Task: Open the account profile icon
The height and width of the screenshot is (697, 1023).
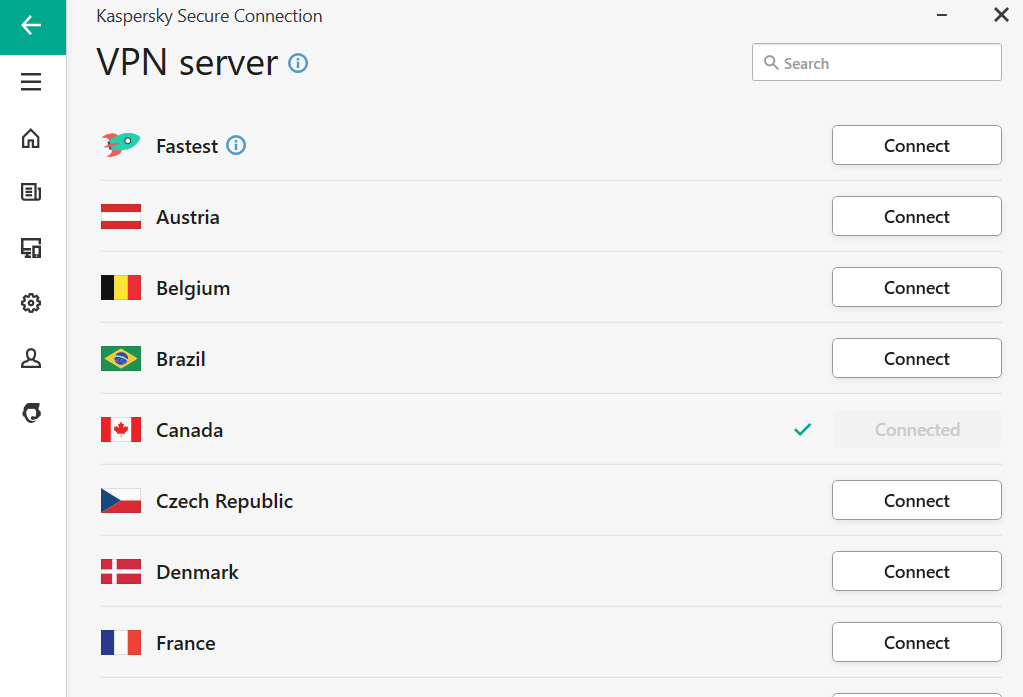Action: tap(31, 358)
